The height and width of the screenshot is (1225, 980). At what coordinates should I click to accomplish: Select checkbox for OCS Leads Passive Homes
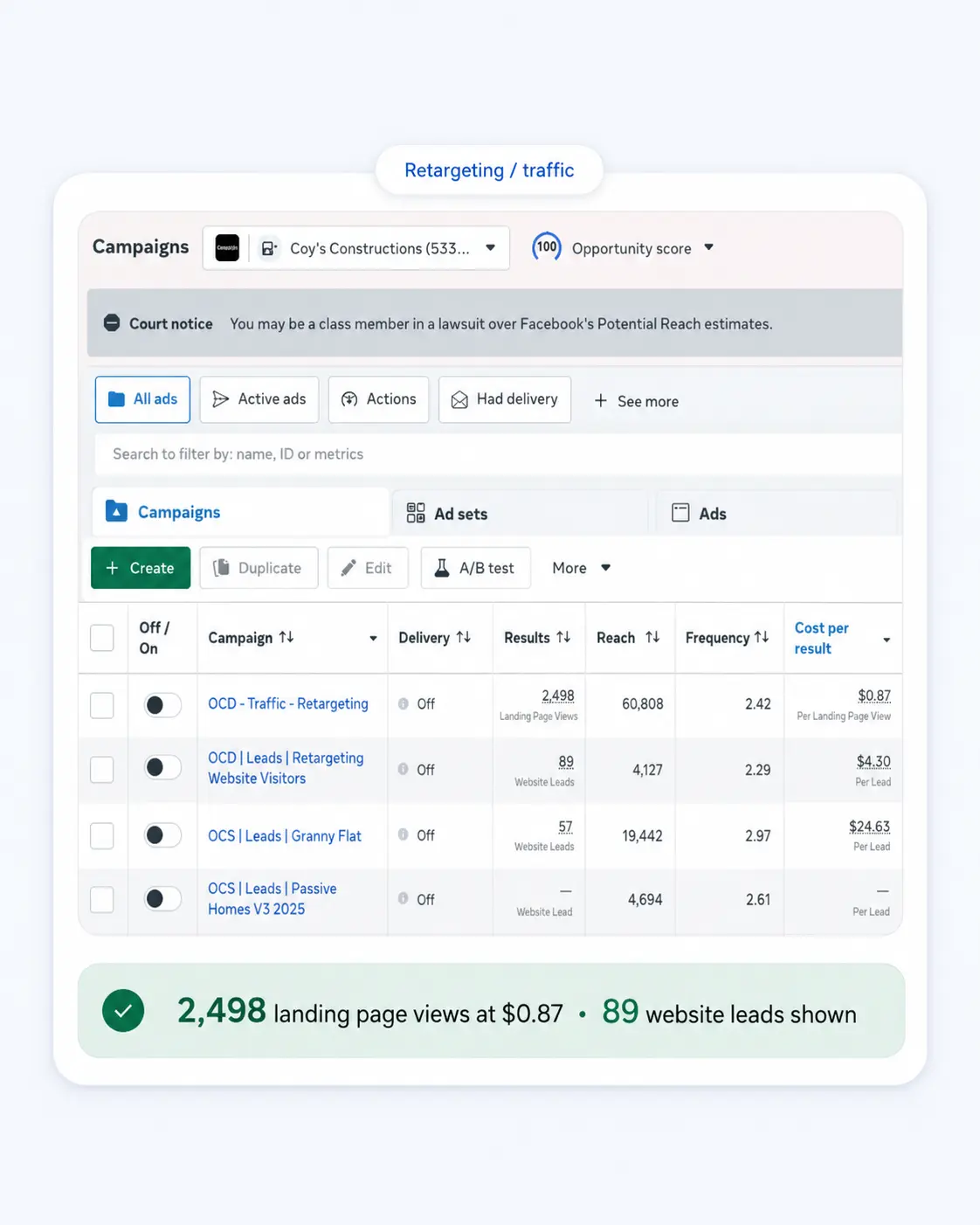[x=102, y=899]
